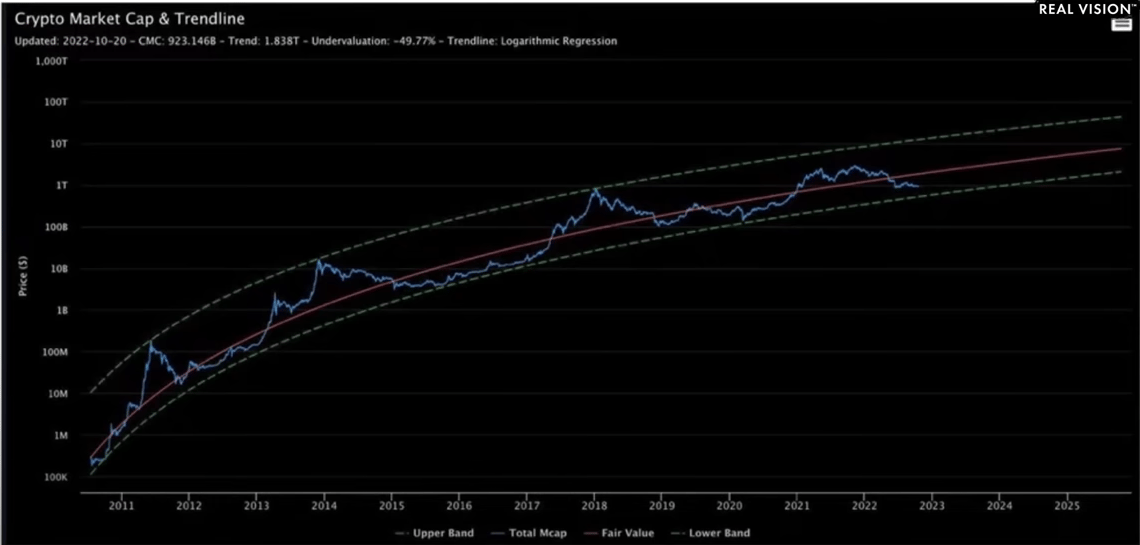Viewport: 1140px width, 545px height.
Task: Click the 2015 x-axis label
Action: 391,504
